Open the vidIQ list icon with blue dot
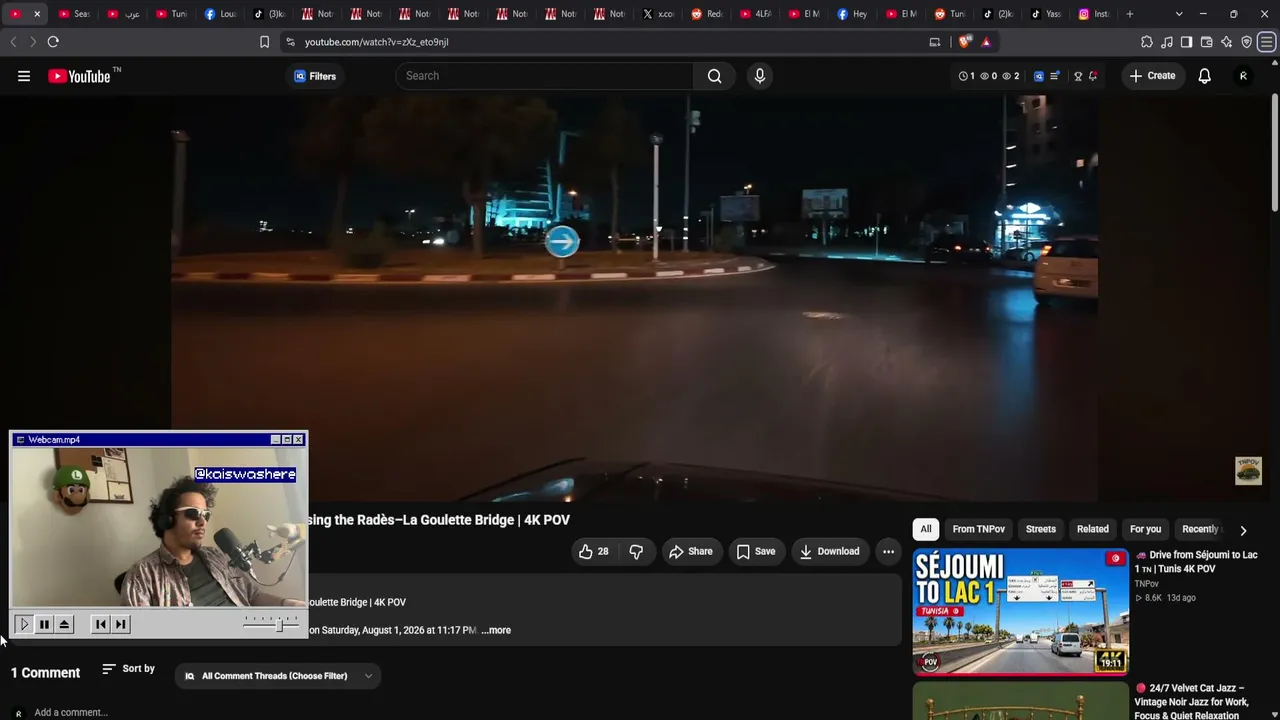The height and width of the screenshot is (720, 1280). [x=1054, y=76]
